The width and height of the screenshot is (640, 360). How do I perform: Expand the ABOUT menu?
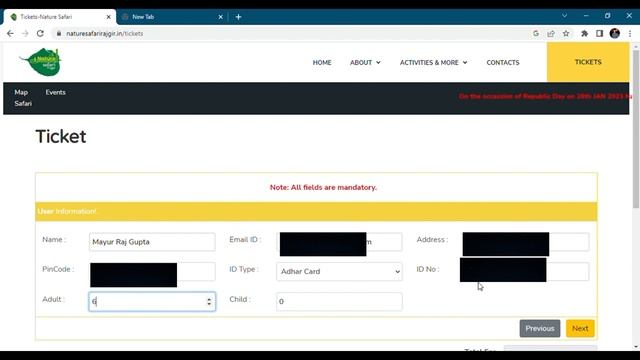365,62
